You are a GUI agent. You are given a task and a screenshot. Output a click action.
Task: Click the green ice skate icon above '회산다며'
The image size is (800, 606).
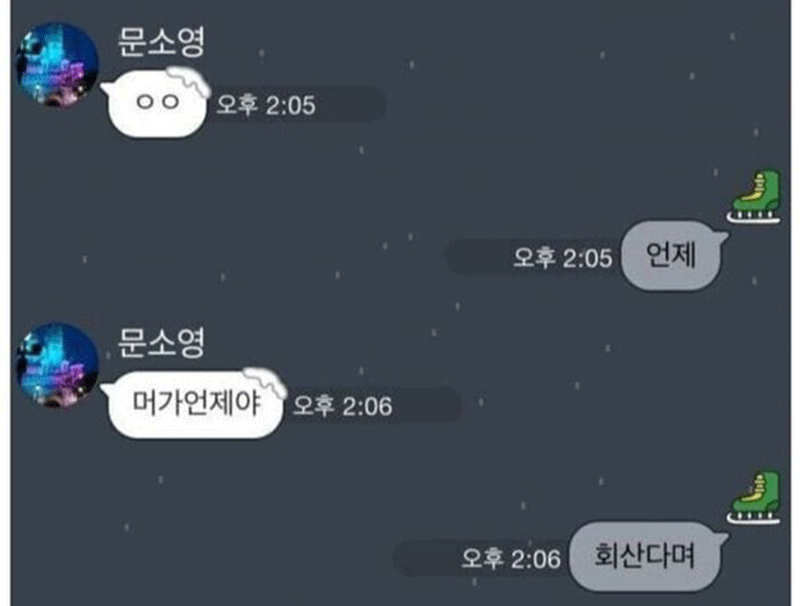click(754, 497)
